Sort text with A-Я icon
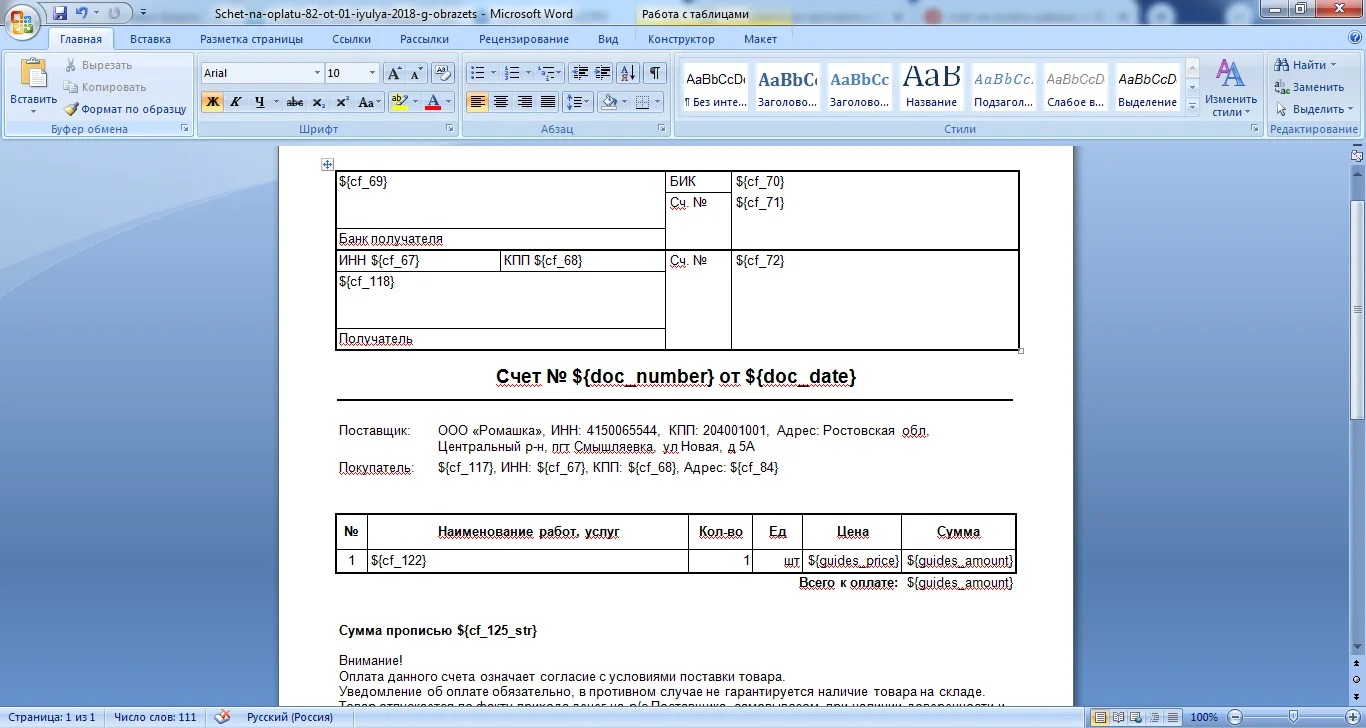1366x728 pixels. pos(629,73)
